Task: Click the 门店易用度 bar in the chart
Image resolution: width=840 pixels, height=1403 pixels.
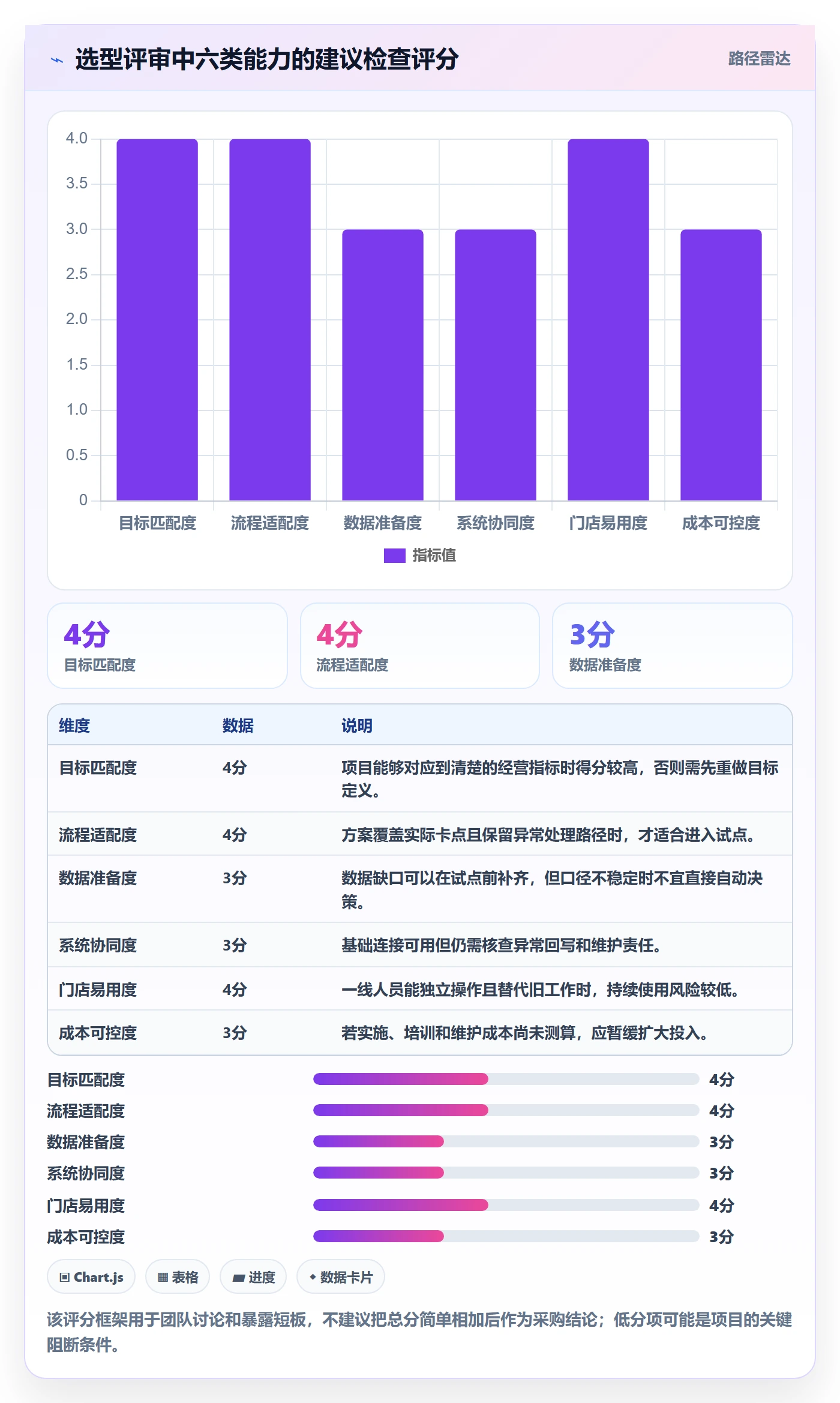Action: point(608,320)
